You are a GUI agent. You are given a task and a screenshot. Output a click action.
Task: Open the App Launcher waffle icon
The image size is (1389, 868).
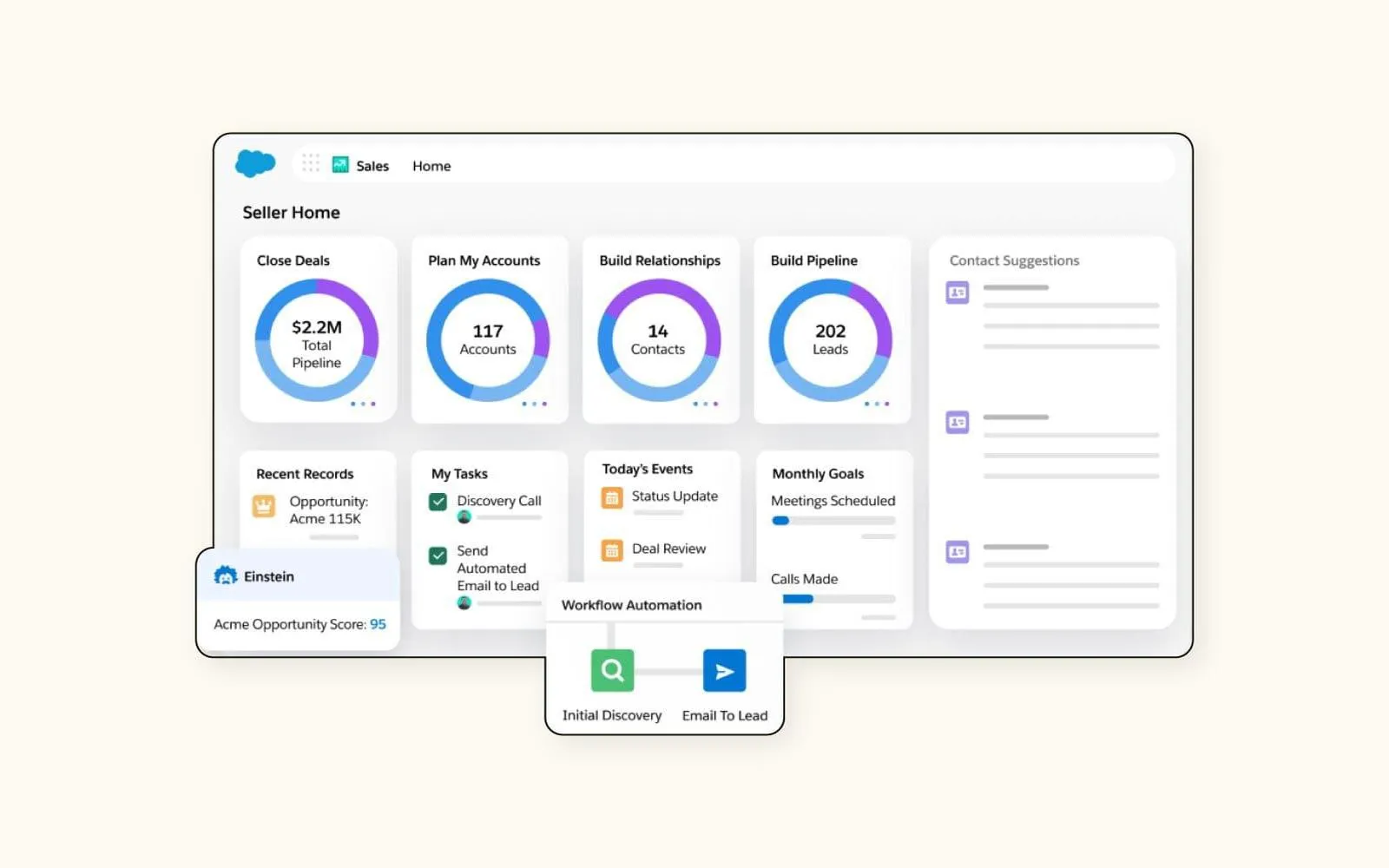[x=310, y=164]
